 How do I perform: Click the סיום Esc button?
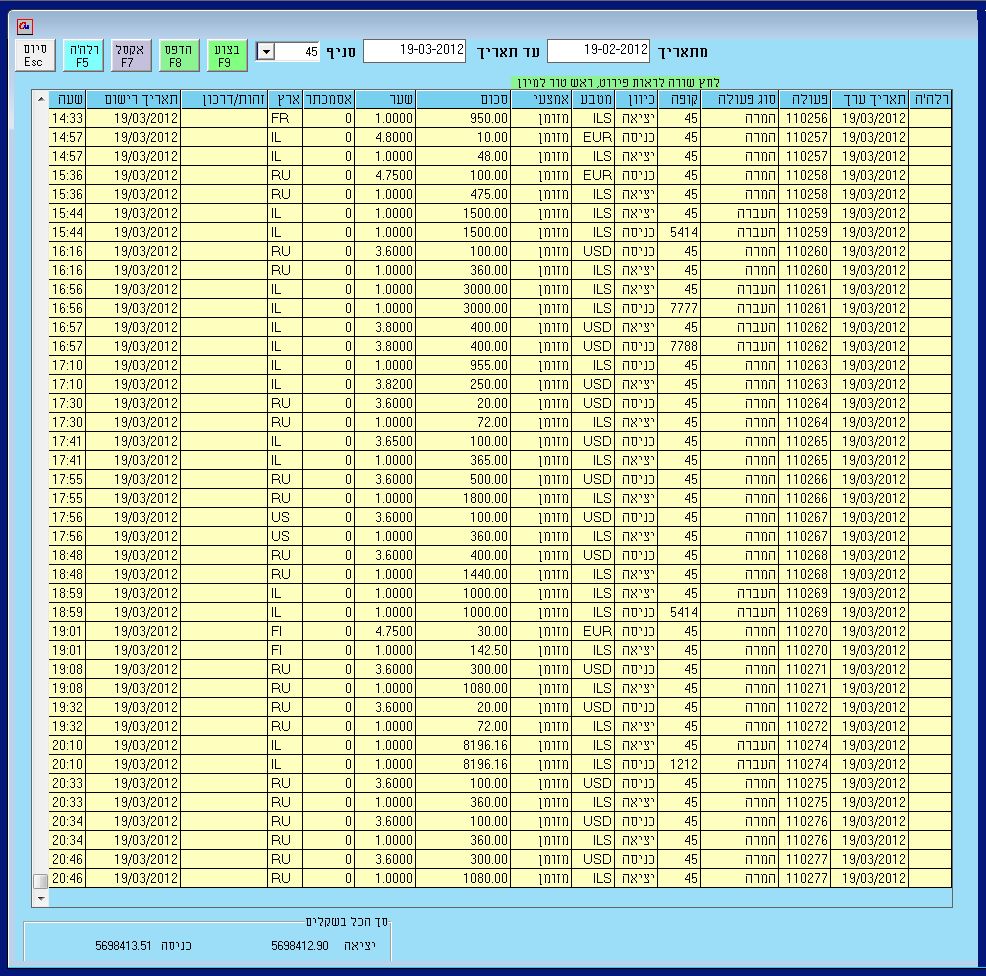click(x=35, y=55)
